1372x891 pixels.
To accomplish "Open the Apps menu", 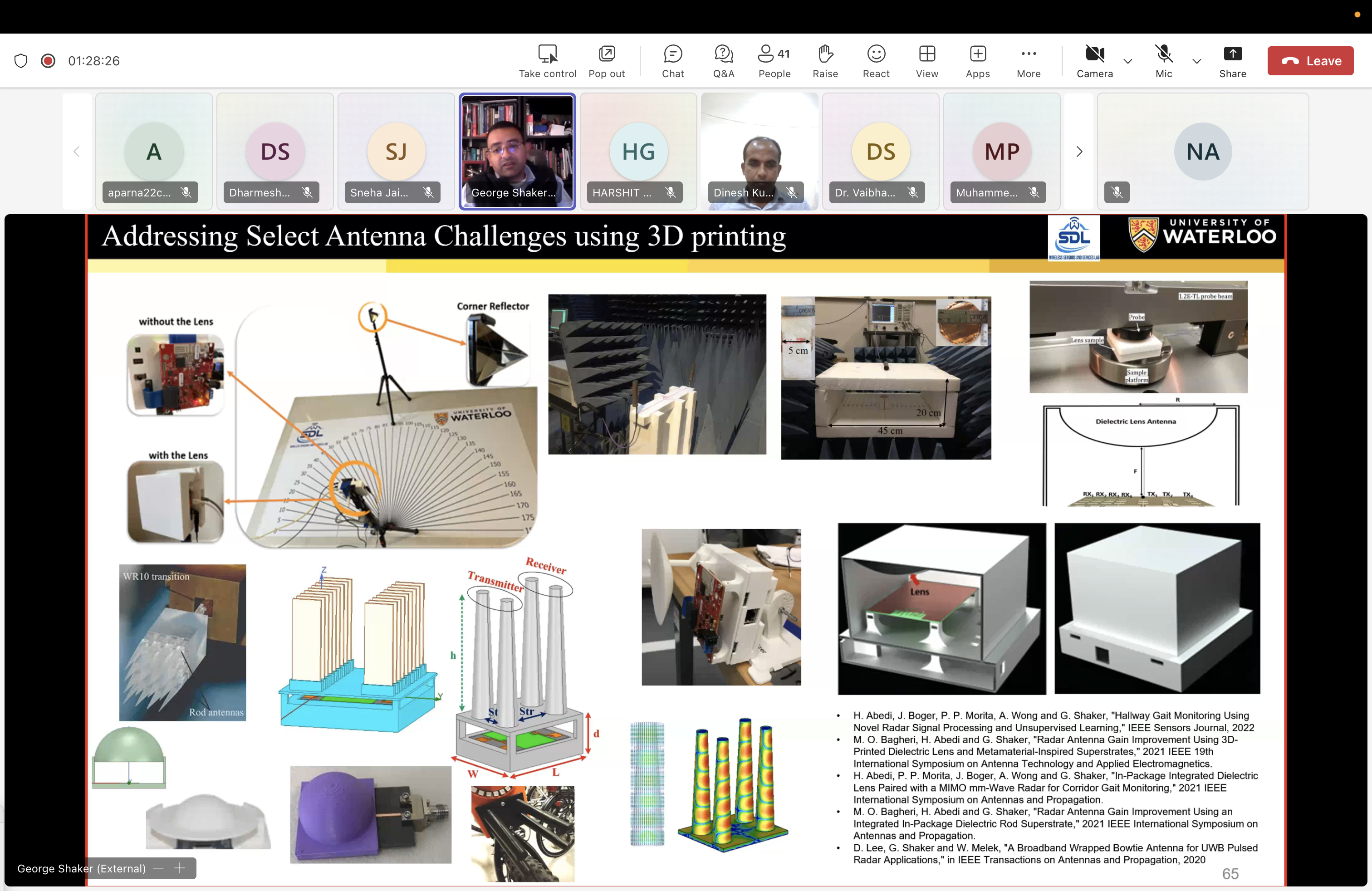I will point(977,60).
